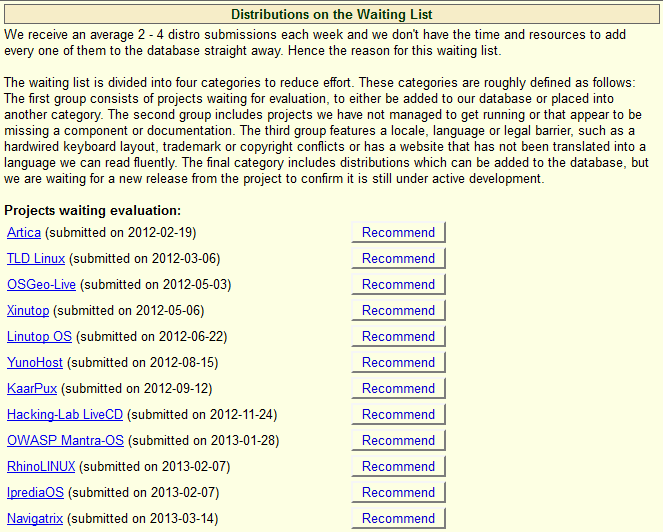
Task: Open the YunoHost link
Action: [35, 362]
